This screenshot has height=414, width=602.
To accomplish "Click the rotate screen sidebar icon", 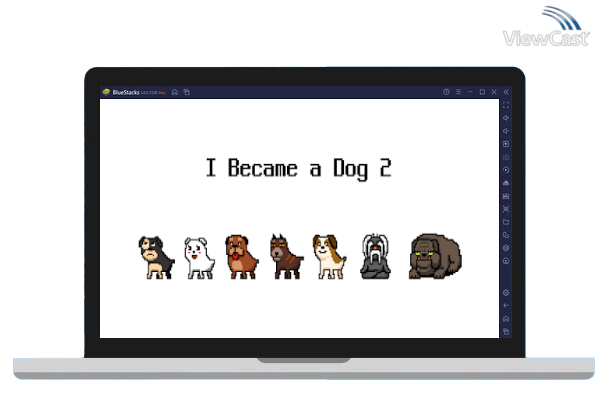I will pyautogui.click(x=506, y=235).
